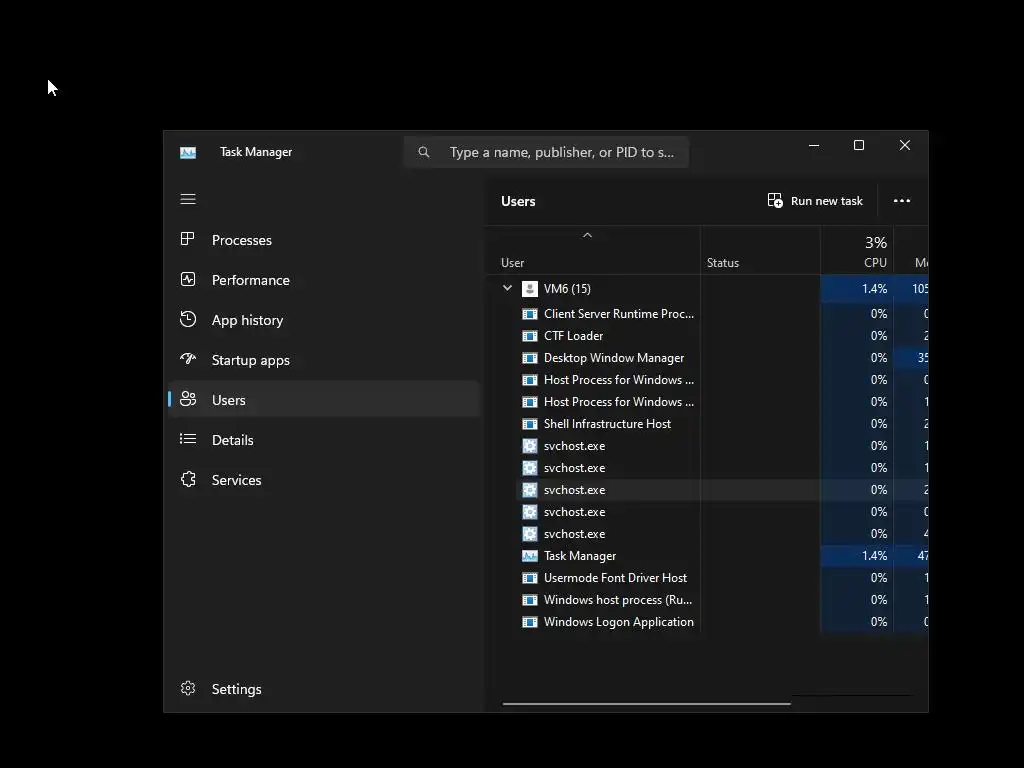Sort by the Status column header
Image resolution: width=1024 pixels, height=768 pixels.
click(x=760, y=251)
